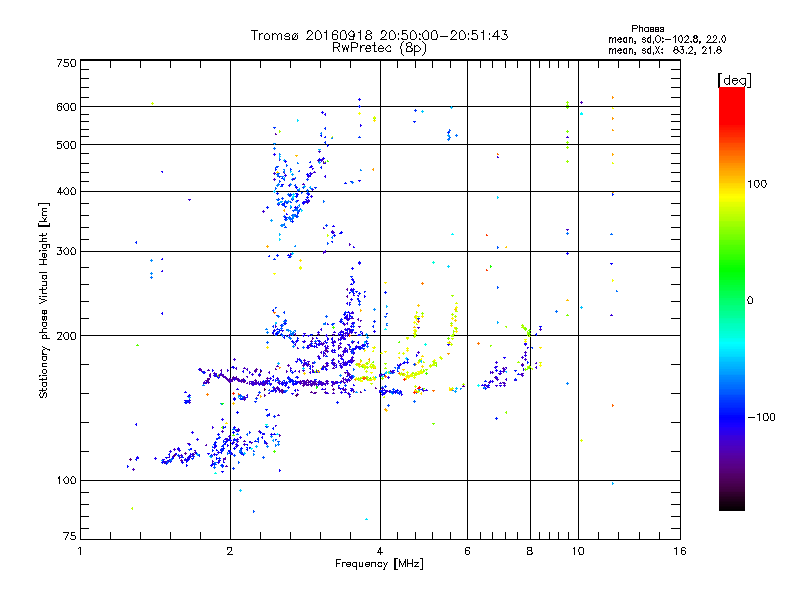Click the 'mean, sd,X: 83.2, 21.8' line
Screen dimensions: 800x600
click(x=665, y=50)
